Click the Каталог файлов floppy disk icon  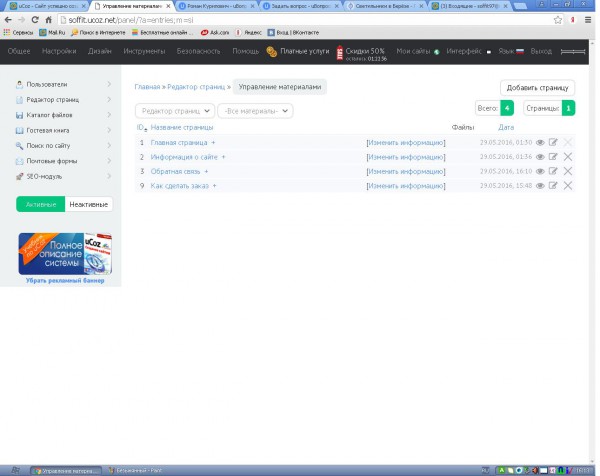(19, 115)
